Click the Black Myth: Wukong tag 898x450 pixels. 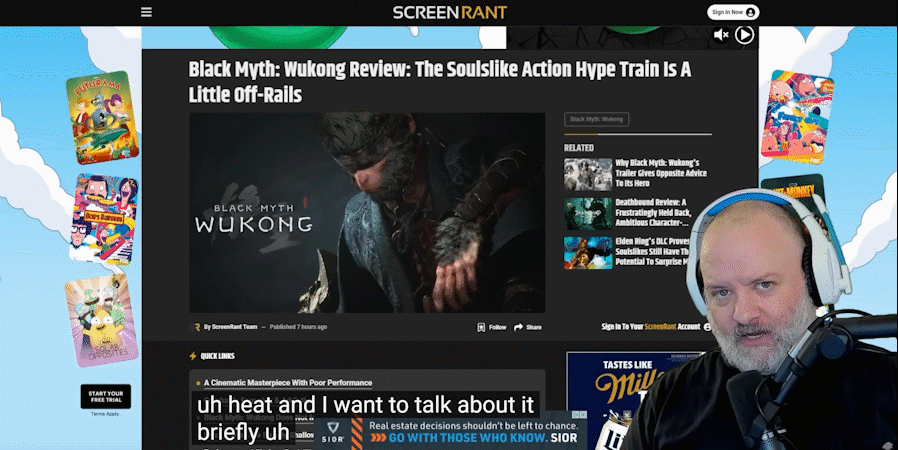[596, 119]
